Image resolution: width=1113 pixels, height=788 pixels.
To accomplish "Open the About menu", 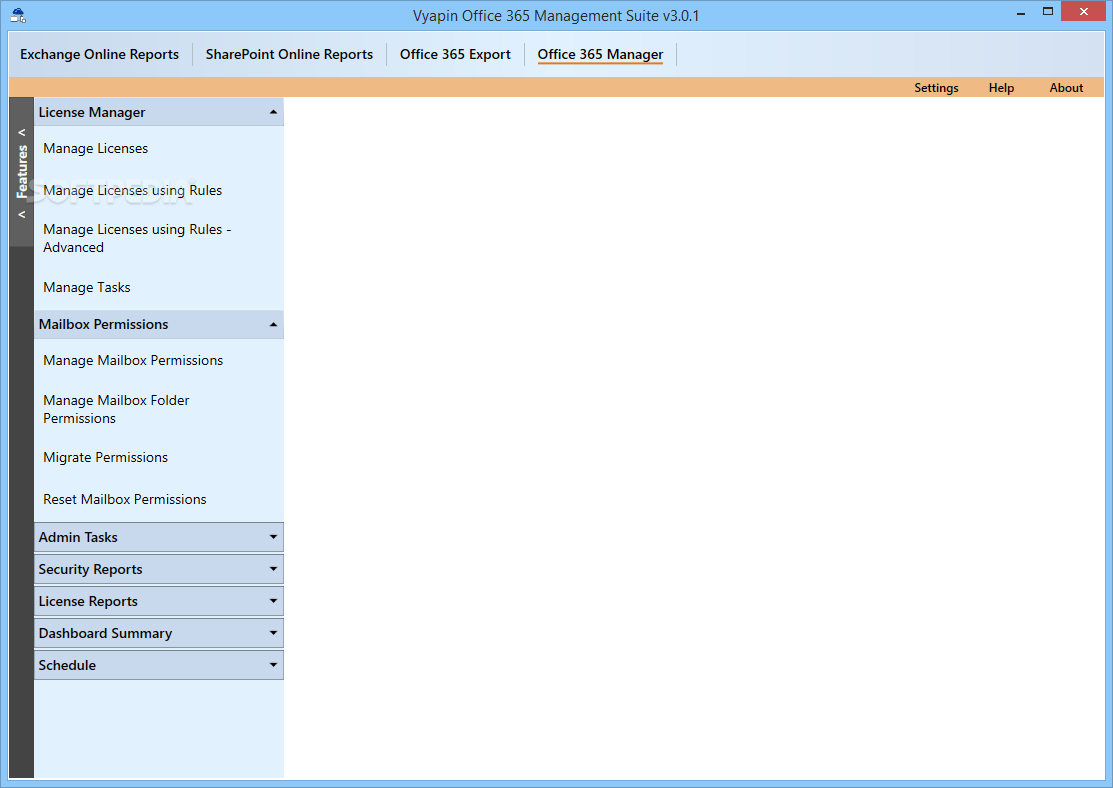I will coord(1066,88).
